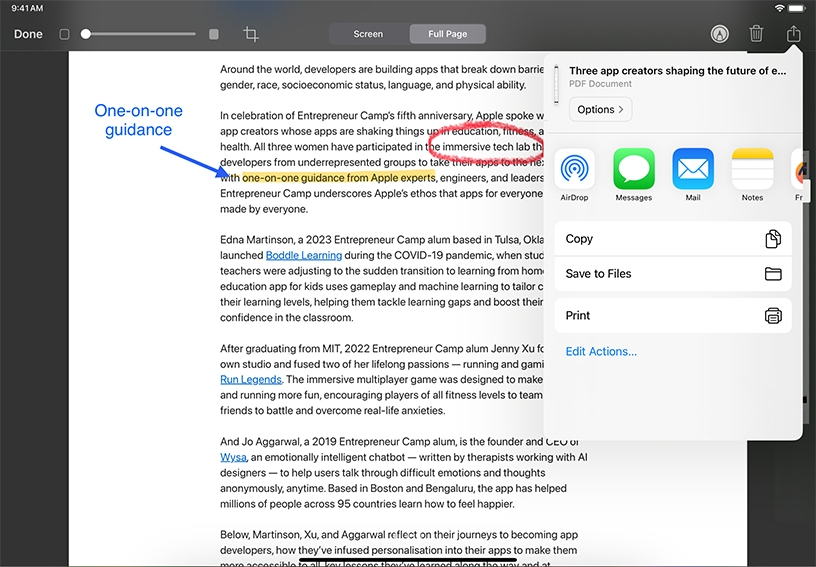Select the crop tool in toolbar
Screen dimensions: 816x567
pyautogui.click(x=251, y=34)
